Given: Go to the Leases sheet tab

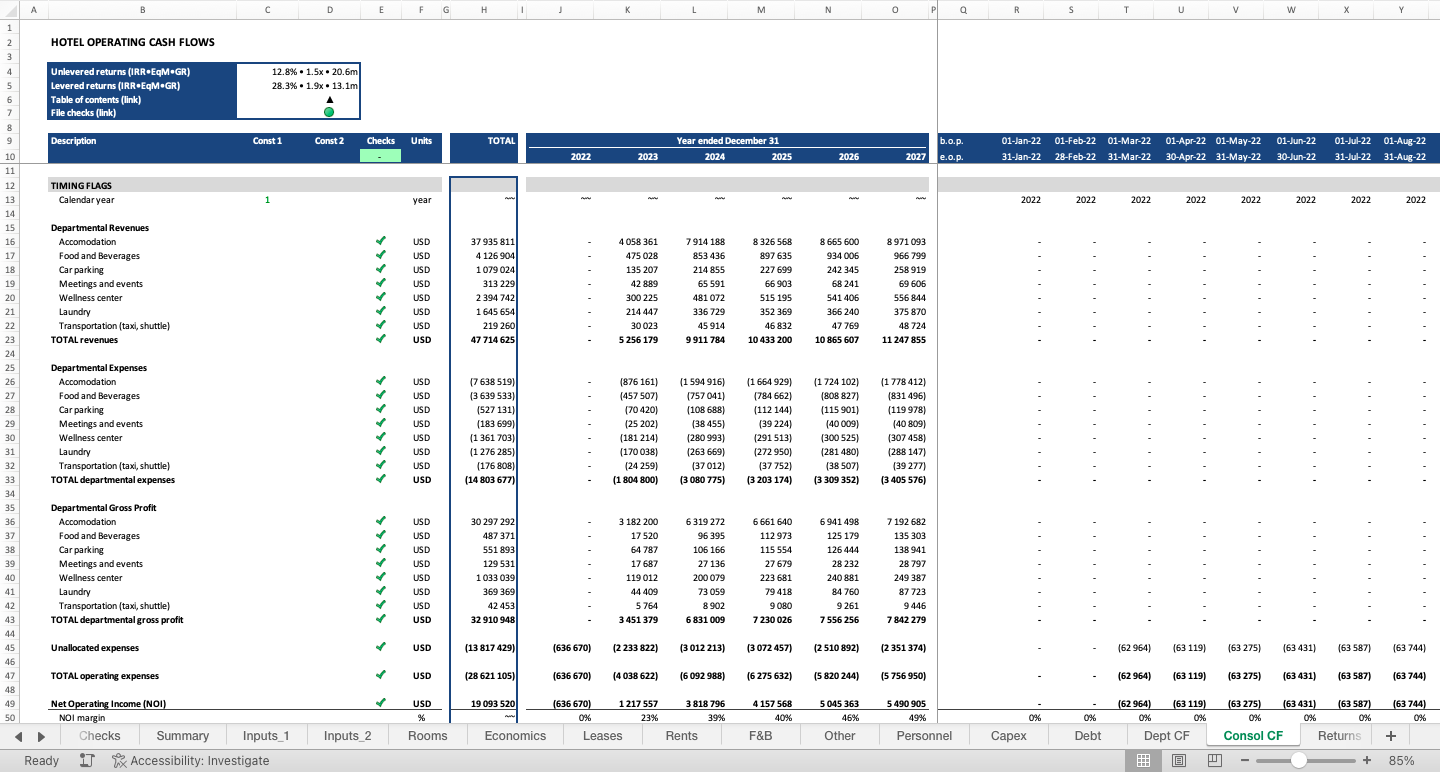Looking at the screenshot, I should point(602,735).
